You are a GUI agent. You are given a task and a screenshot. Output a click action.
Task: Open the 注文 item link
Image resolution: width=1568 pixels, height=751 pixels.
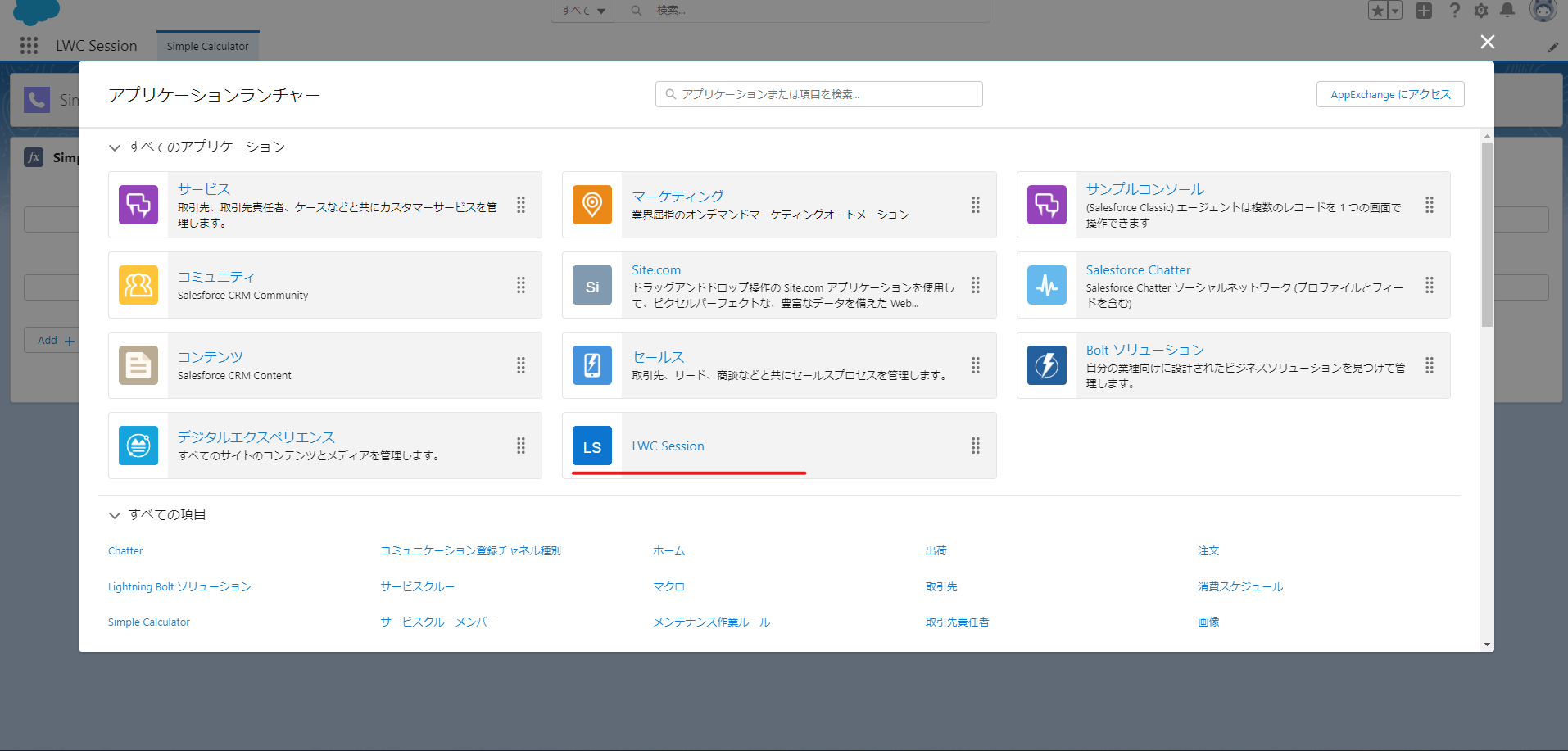tap(1208, 551)
